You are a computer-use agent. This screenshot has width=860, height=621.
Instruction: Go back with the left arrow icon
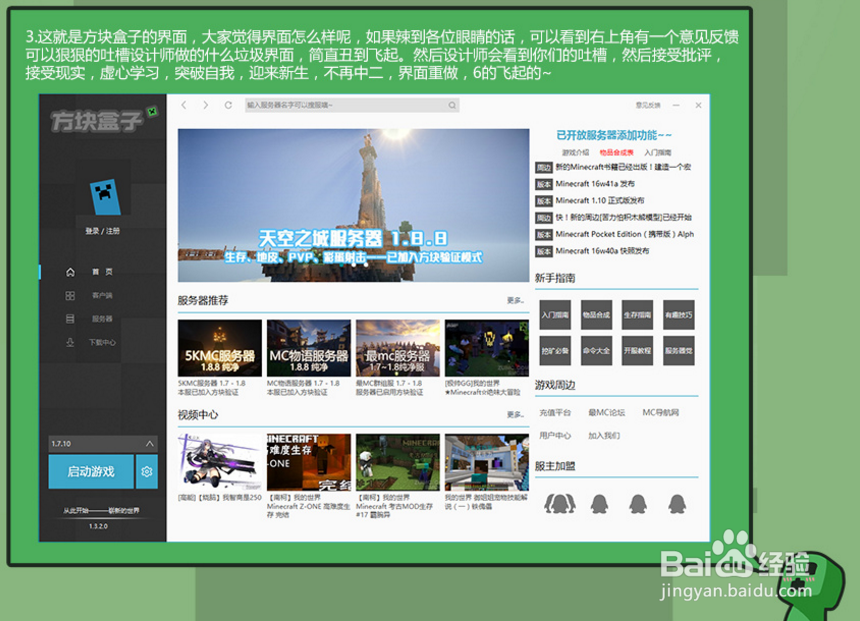tap(184, 105)
